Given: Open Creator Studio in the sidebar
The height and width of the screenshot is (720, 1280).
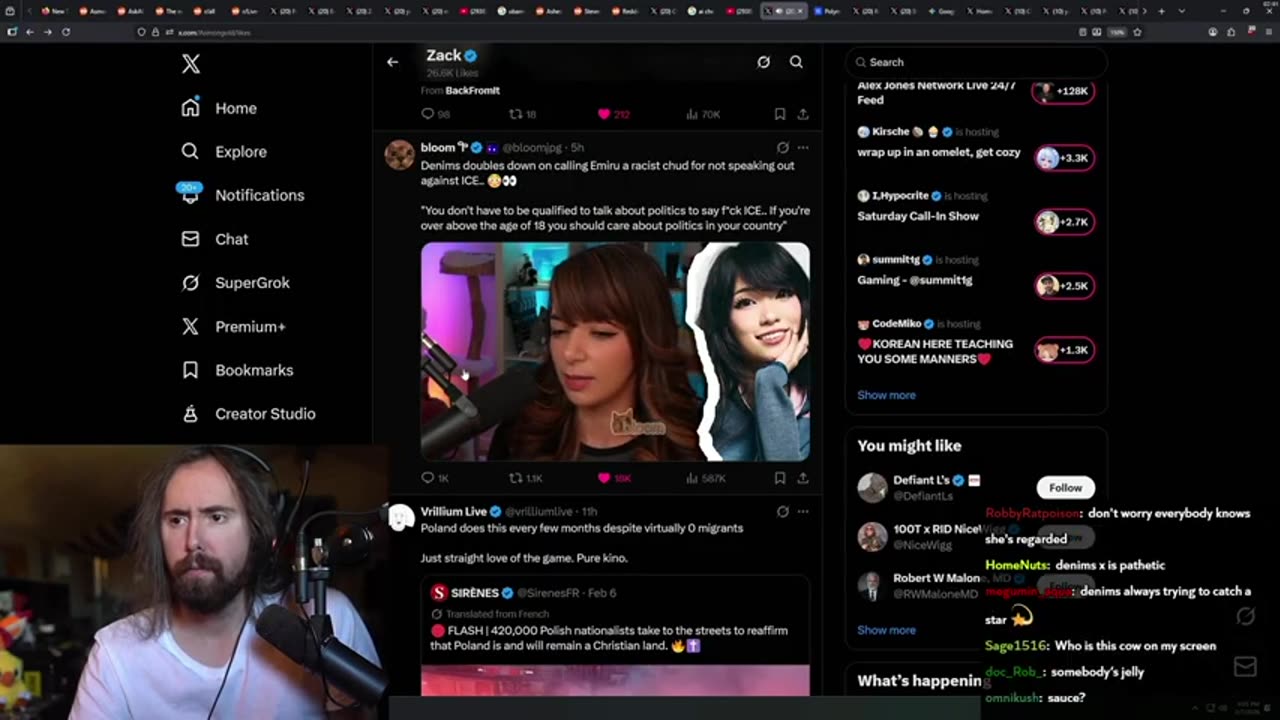Looking at the screenshot, I should coord(248,414).
